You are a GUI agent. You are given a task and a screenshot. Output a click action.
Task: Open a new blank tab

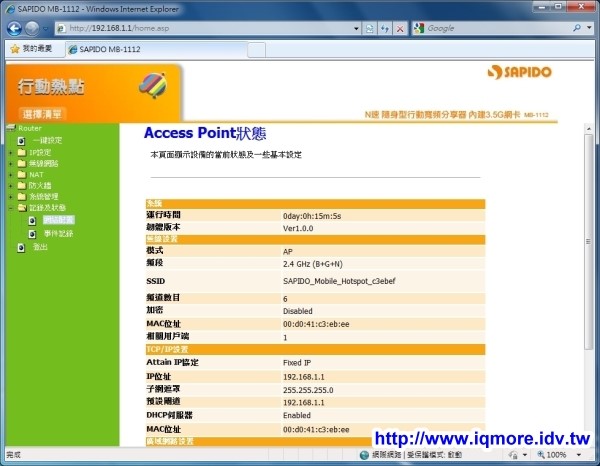[256, 50]
